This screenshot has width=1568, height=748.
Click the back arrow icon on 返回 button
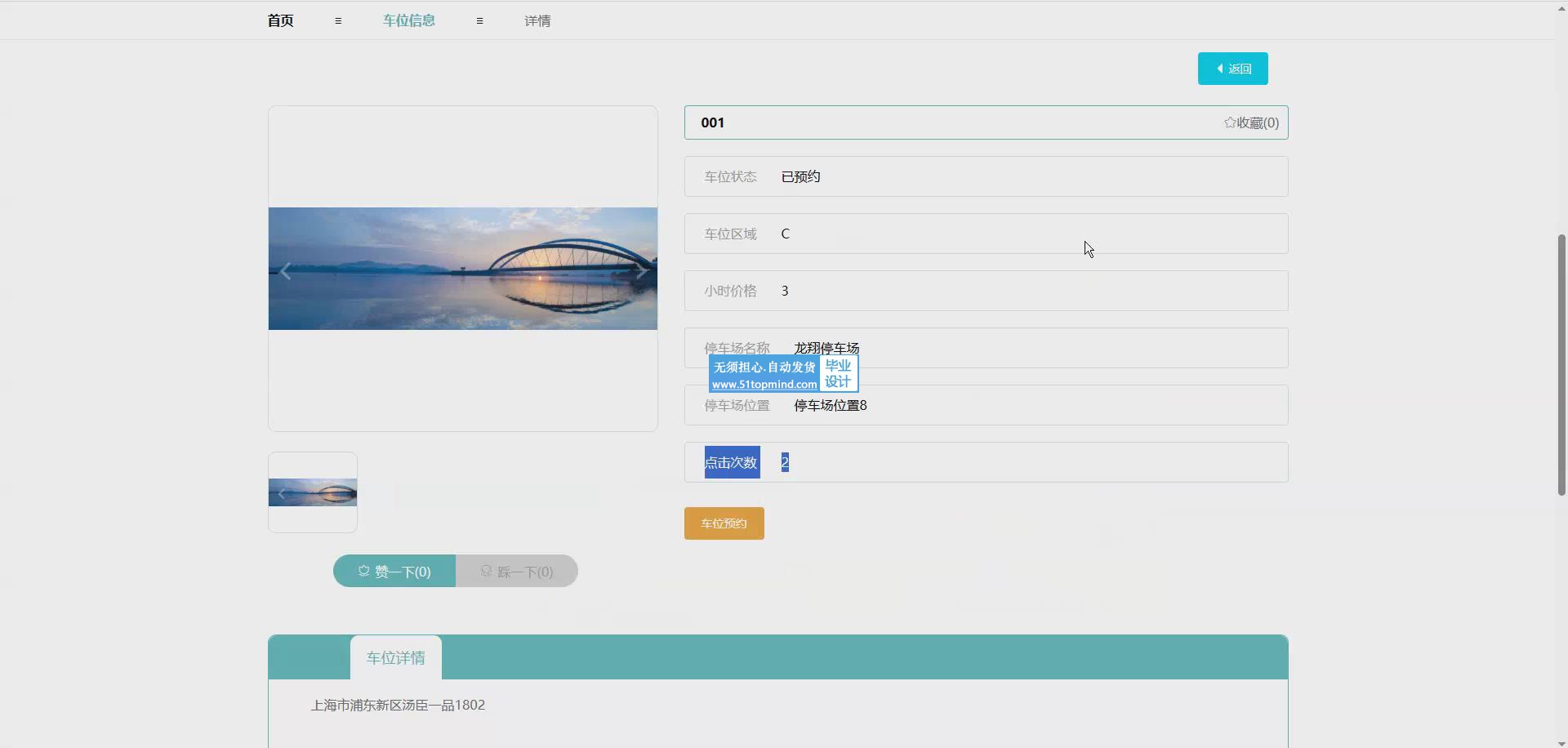[1220, 69]
